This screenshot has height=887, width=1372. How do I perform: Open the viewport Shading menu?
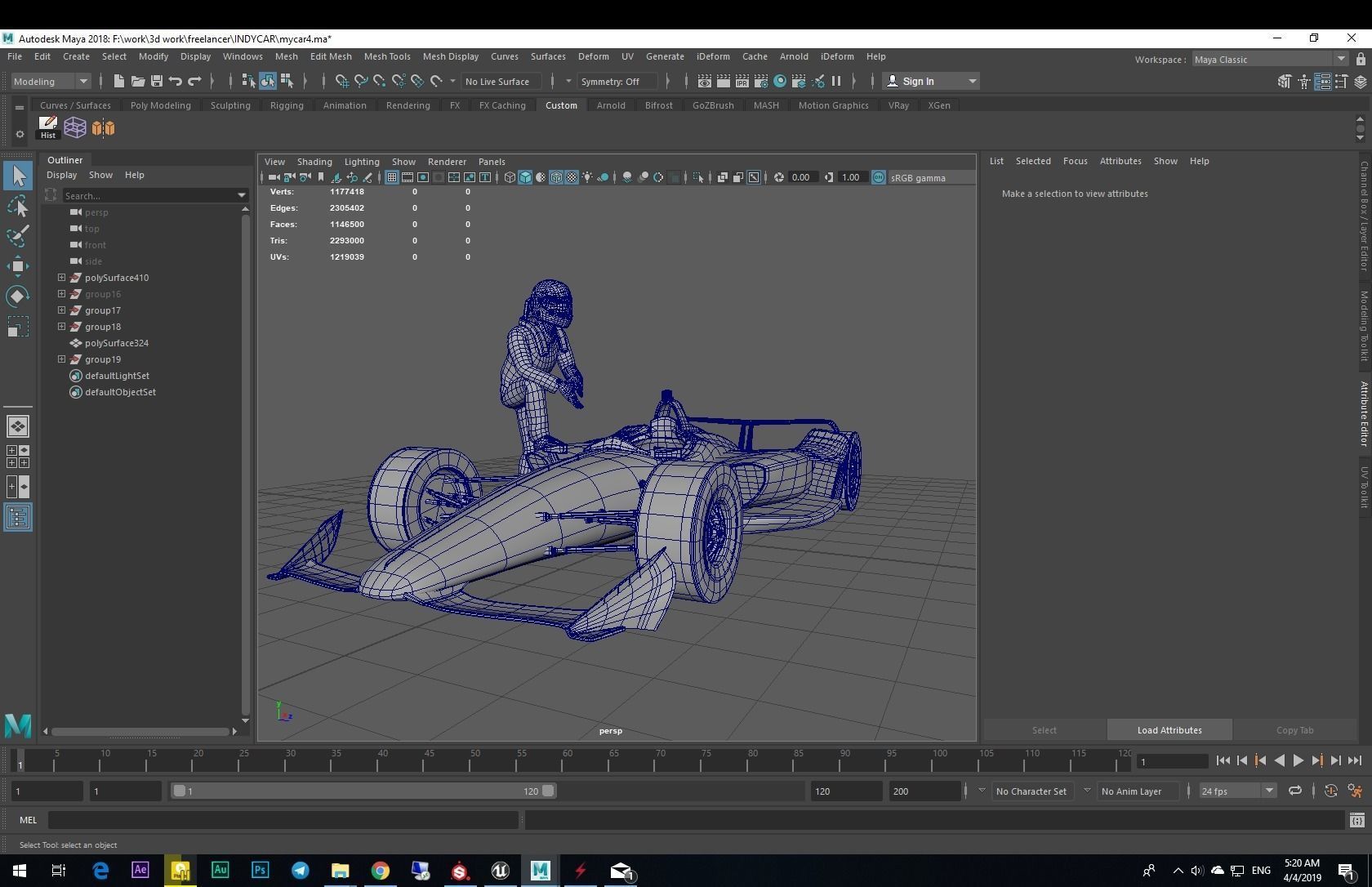[314, 162]
